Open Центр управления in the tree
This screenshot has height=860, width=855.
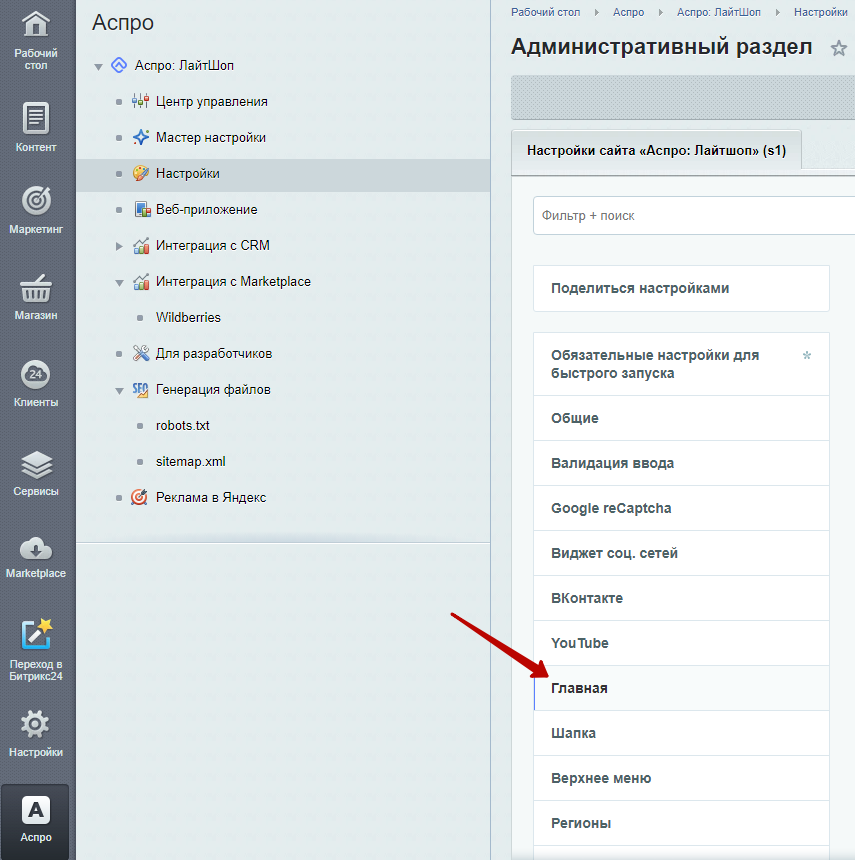212,102
